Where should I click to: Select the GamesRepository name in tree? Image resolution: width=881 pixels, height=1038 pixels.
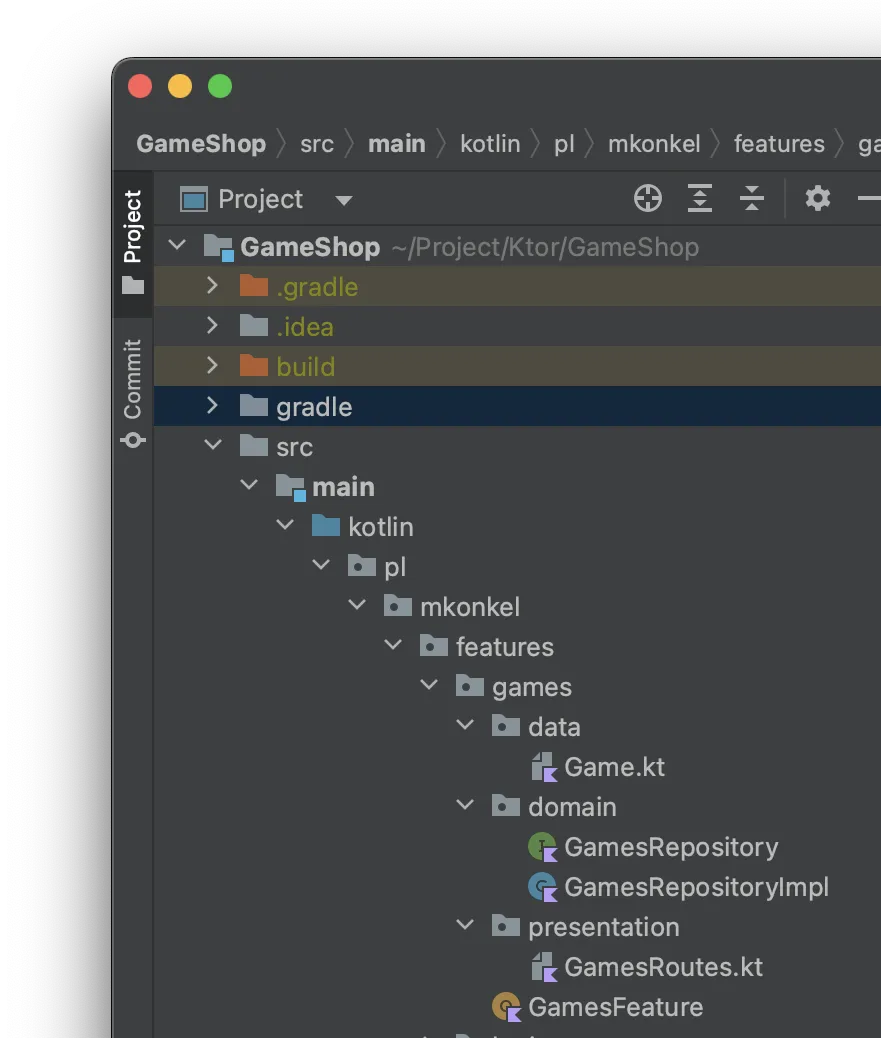(671, 848)
